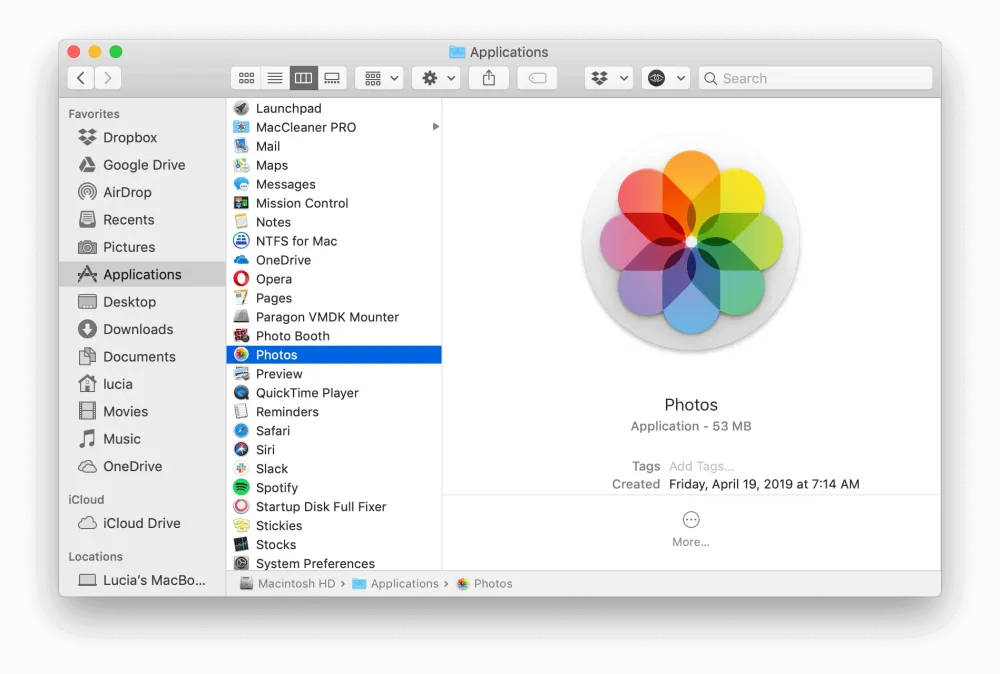The width and height of the screenshot is (1000, 674).
Task: Open the Dropbox toolbar dropdown
Action: (608, 78)
